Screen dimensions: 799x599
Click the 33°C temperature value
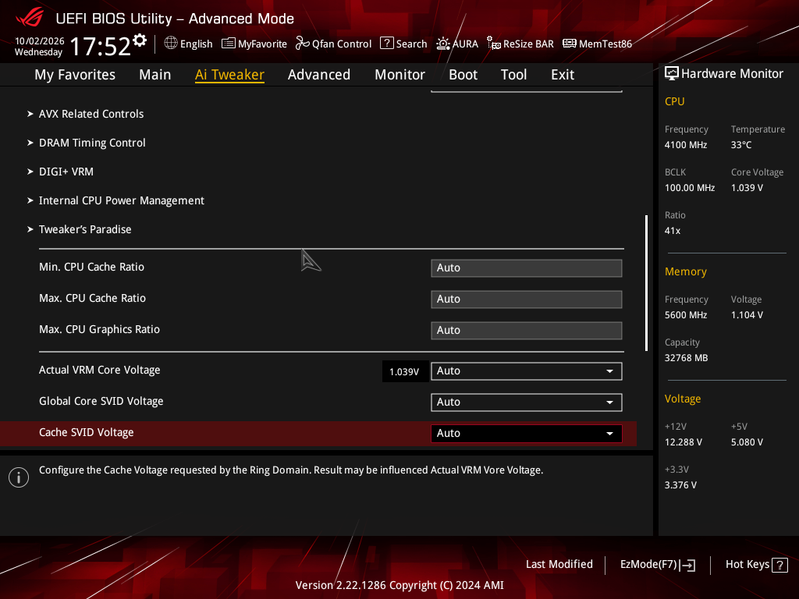coord(741,145)
